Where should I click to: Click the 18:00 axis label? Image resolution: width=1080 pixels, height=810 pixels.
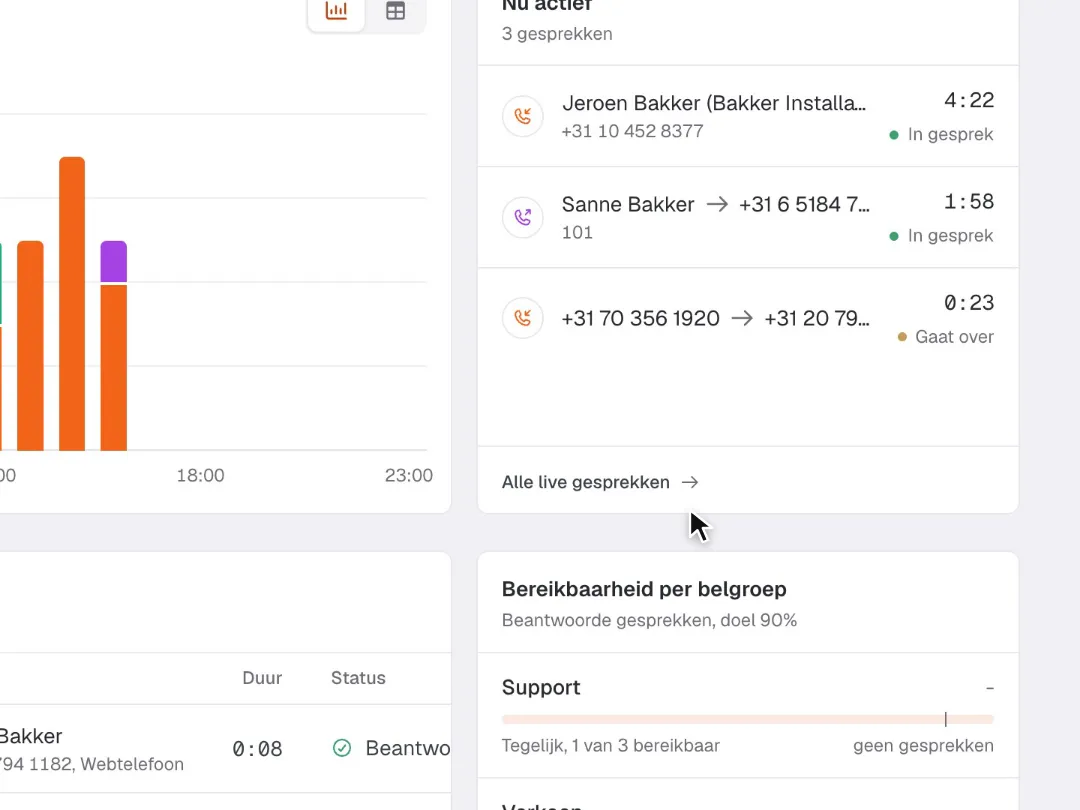coord(200,475)
